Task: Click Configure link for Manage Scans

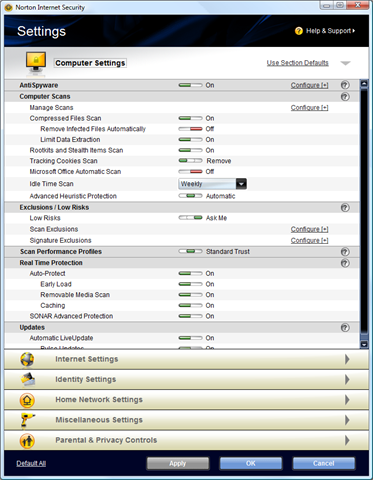Action: [x=310, y=108]
